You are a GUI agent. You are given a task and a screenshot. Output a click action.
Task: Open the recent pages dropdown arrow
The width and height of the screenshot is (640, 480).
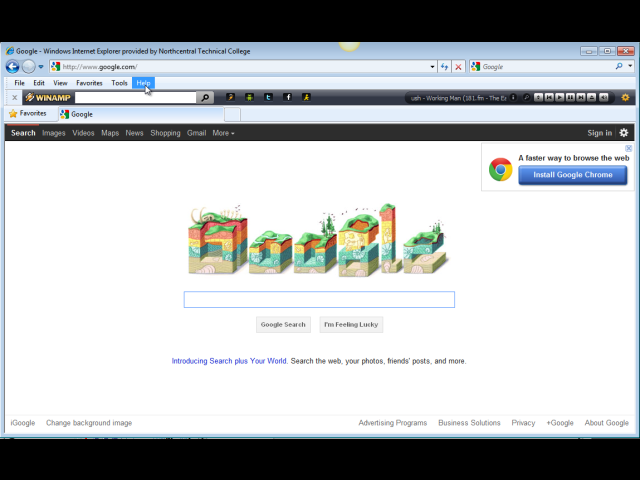(x=41, y=67)
